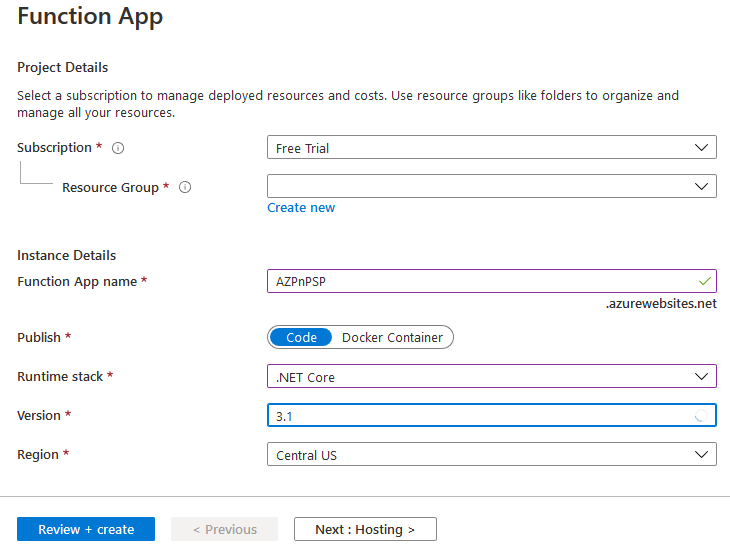Viewport: 730px width, 548px height.
Task: Select the Code publish option
Action: coord(301,337)
